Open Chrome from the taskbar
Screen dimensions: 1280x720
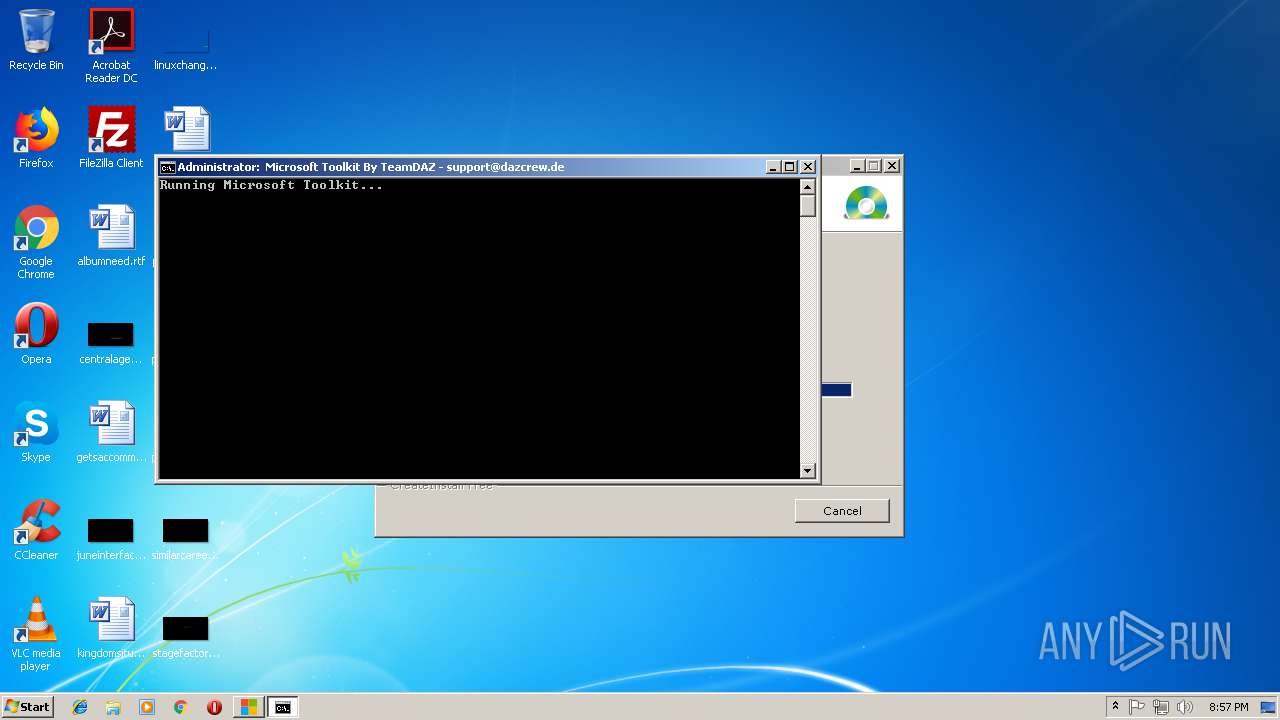(x=180, y=707)
